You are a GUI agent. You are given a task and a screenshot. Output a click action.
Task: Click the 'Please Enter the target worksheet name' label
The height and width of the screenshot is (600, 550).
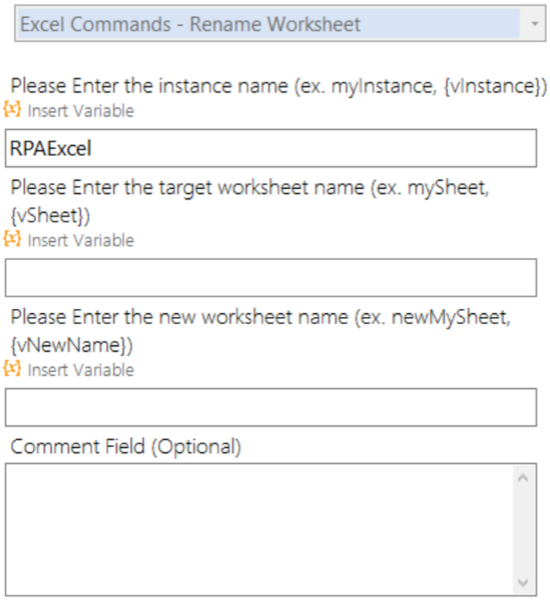click(x=250, y=202)
